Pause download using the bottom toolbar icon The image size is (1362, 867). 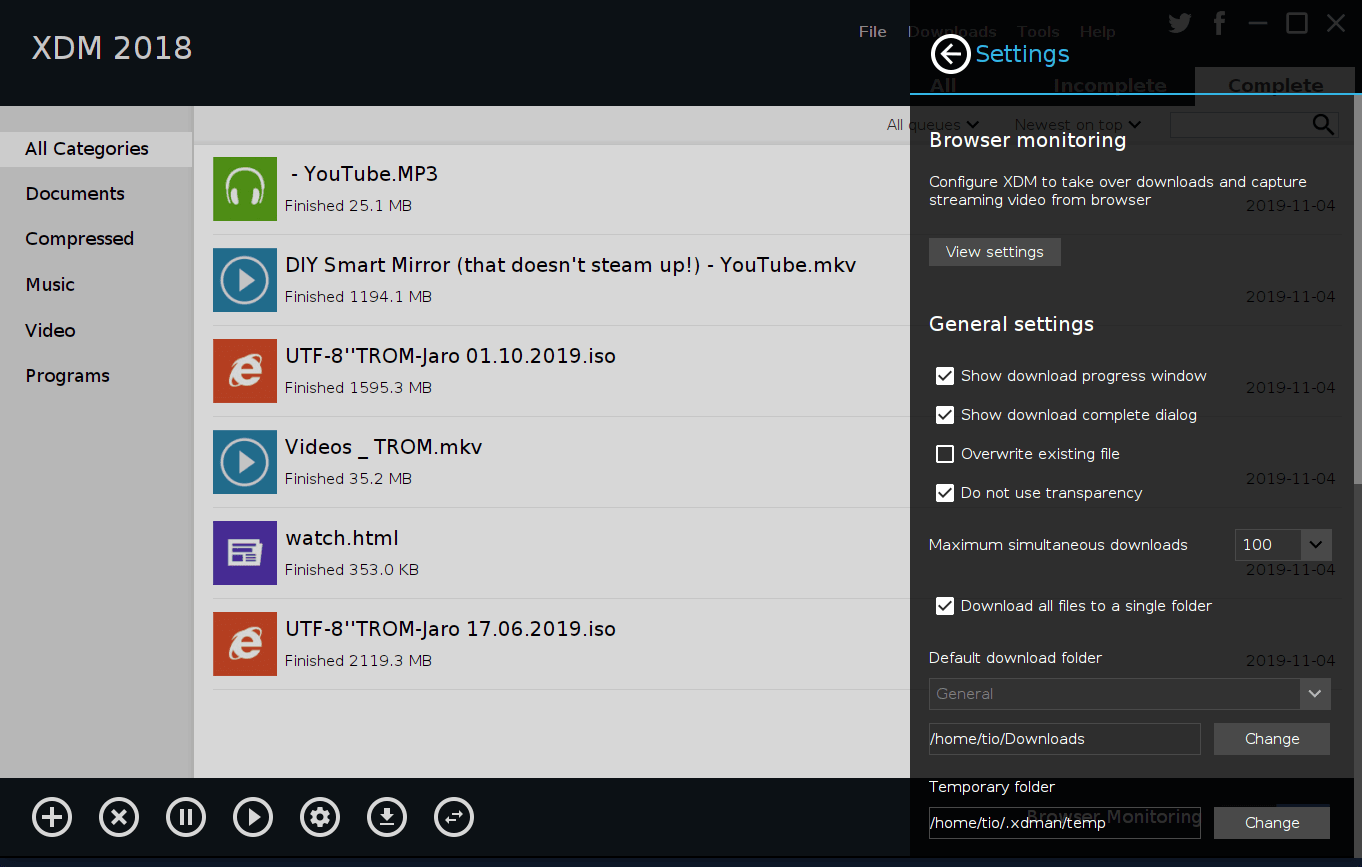pyautogui.click(x=186, y=817)
